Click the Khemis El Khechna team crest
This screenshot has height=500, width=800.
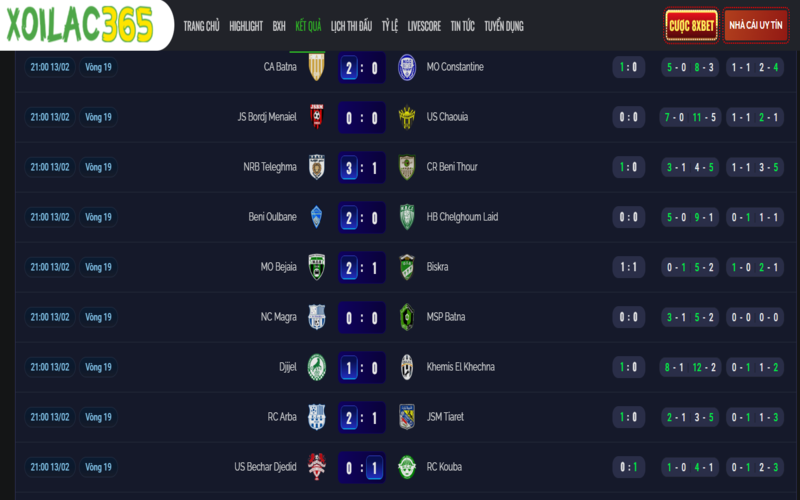pos(406,367)
